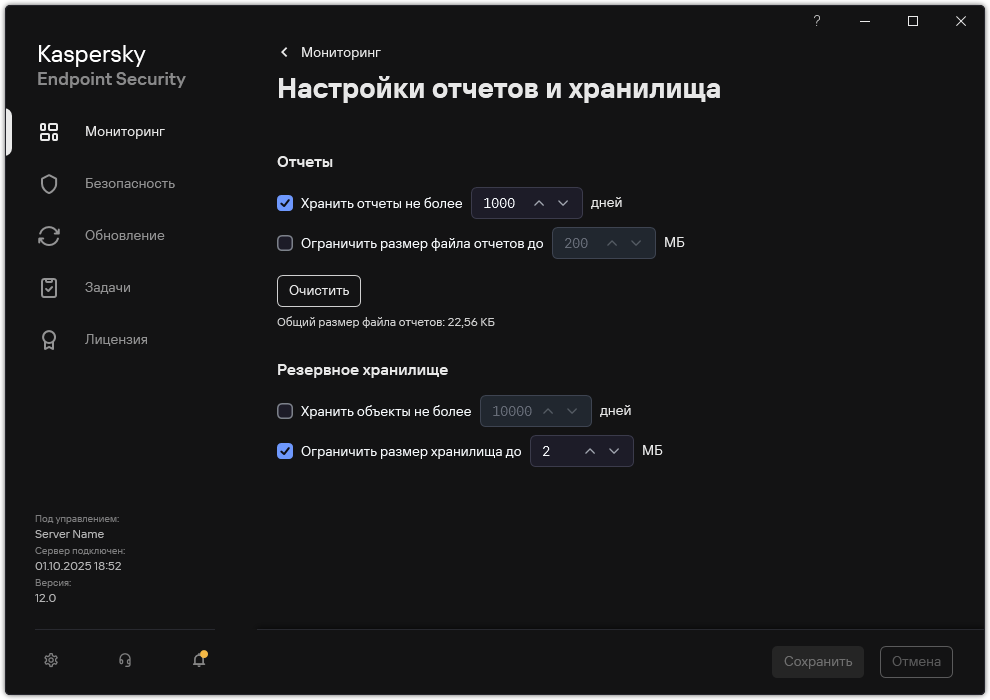Click the help question mark icon
The height and width of the screenshot is (700, 990).
click(816, 21)
